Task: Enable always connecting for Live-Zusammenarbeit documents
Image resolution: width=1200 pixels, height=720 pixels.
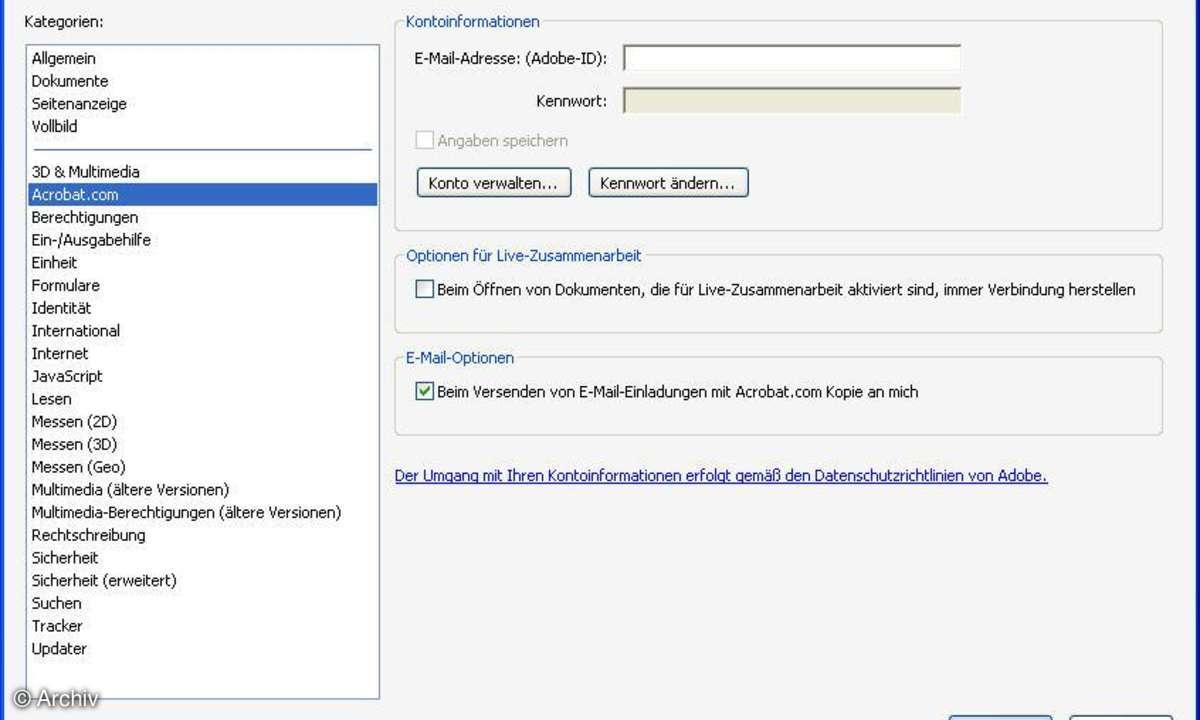Action: click(424, 290)
